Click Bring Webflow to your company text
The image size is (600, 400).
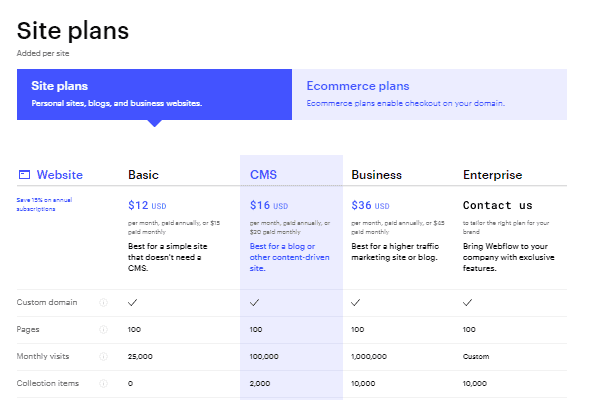tap(509, 257)
